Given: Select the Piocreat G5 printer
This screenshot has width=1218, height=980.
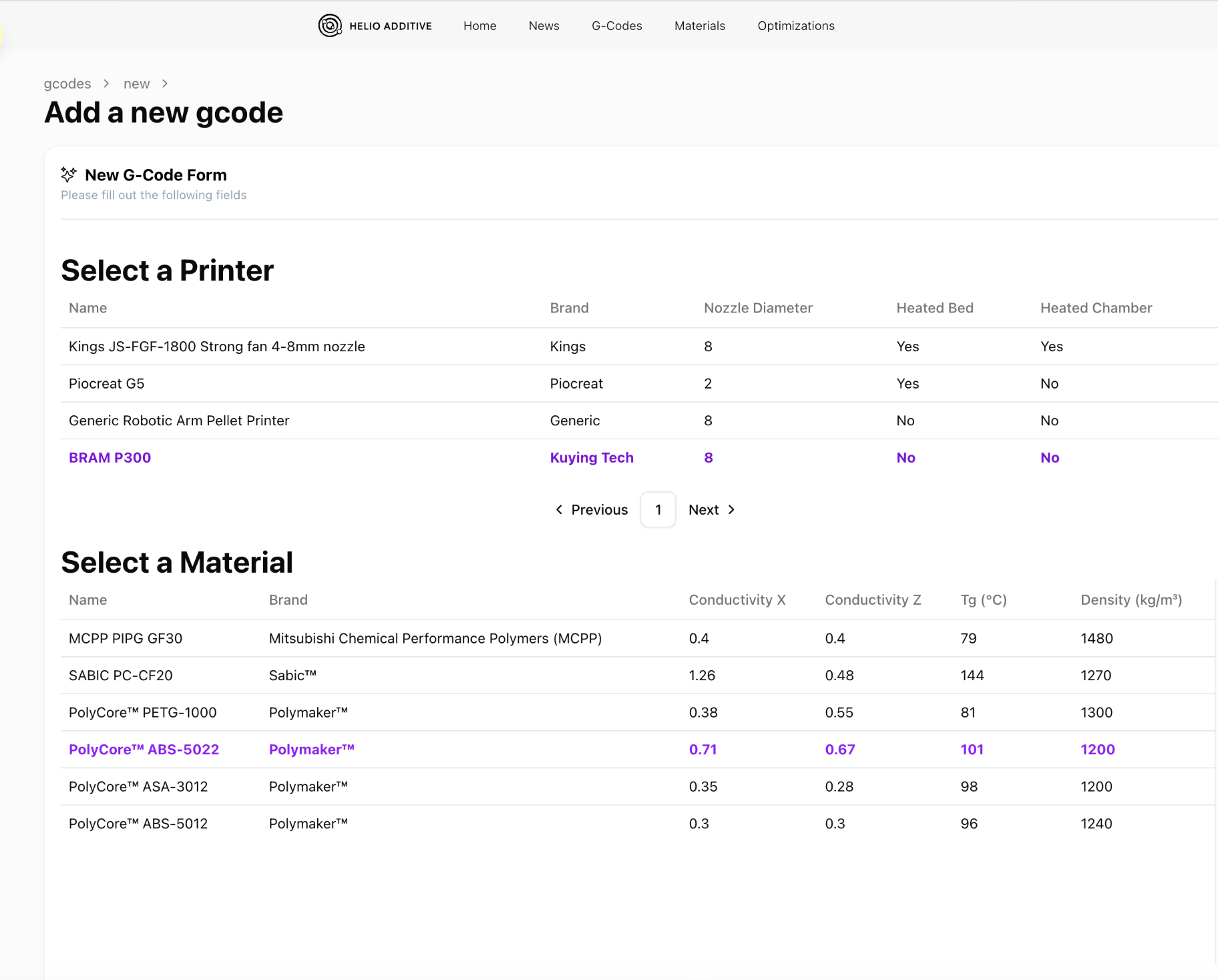Looking at the screenshot, I should click(639, 383).
